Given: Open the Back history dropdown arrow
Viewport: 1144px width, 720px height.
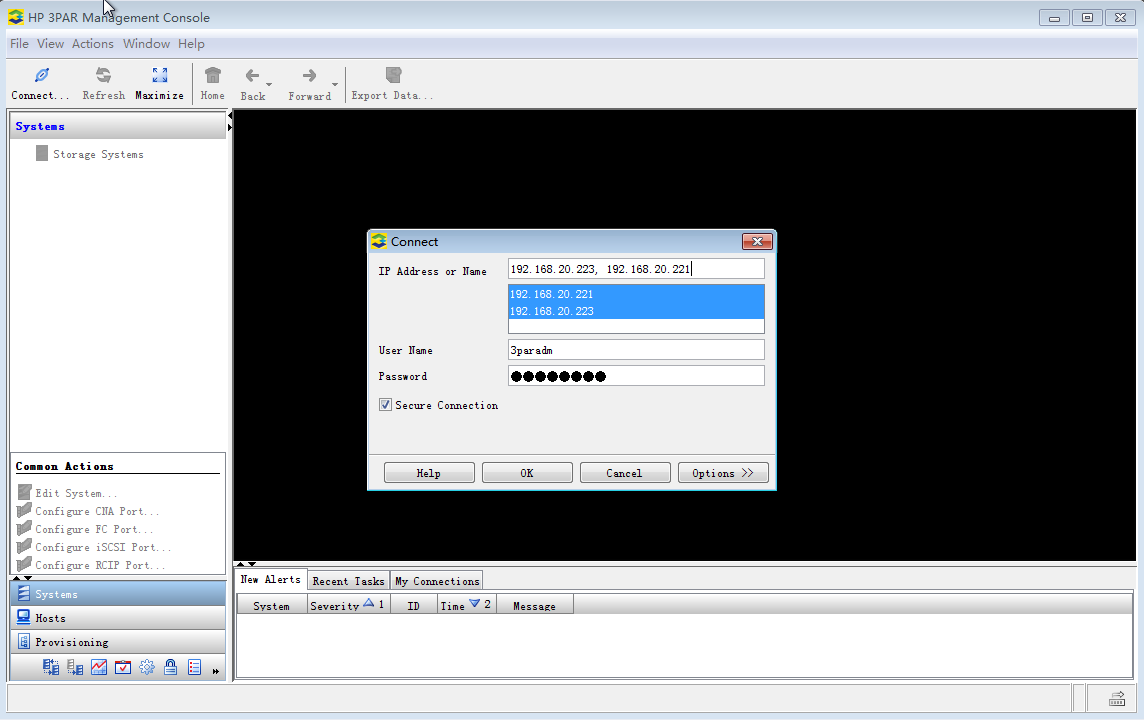Looking at the screenshot, I should [x=269, y=85].
